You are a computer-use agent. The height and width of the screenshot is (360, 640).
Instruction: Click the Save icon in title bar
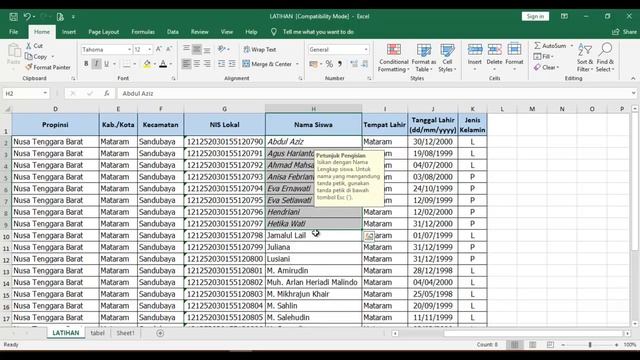13,17
